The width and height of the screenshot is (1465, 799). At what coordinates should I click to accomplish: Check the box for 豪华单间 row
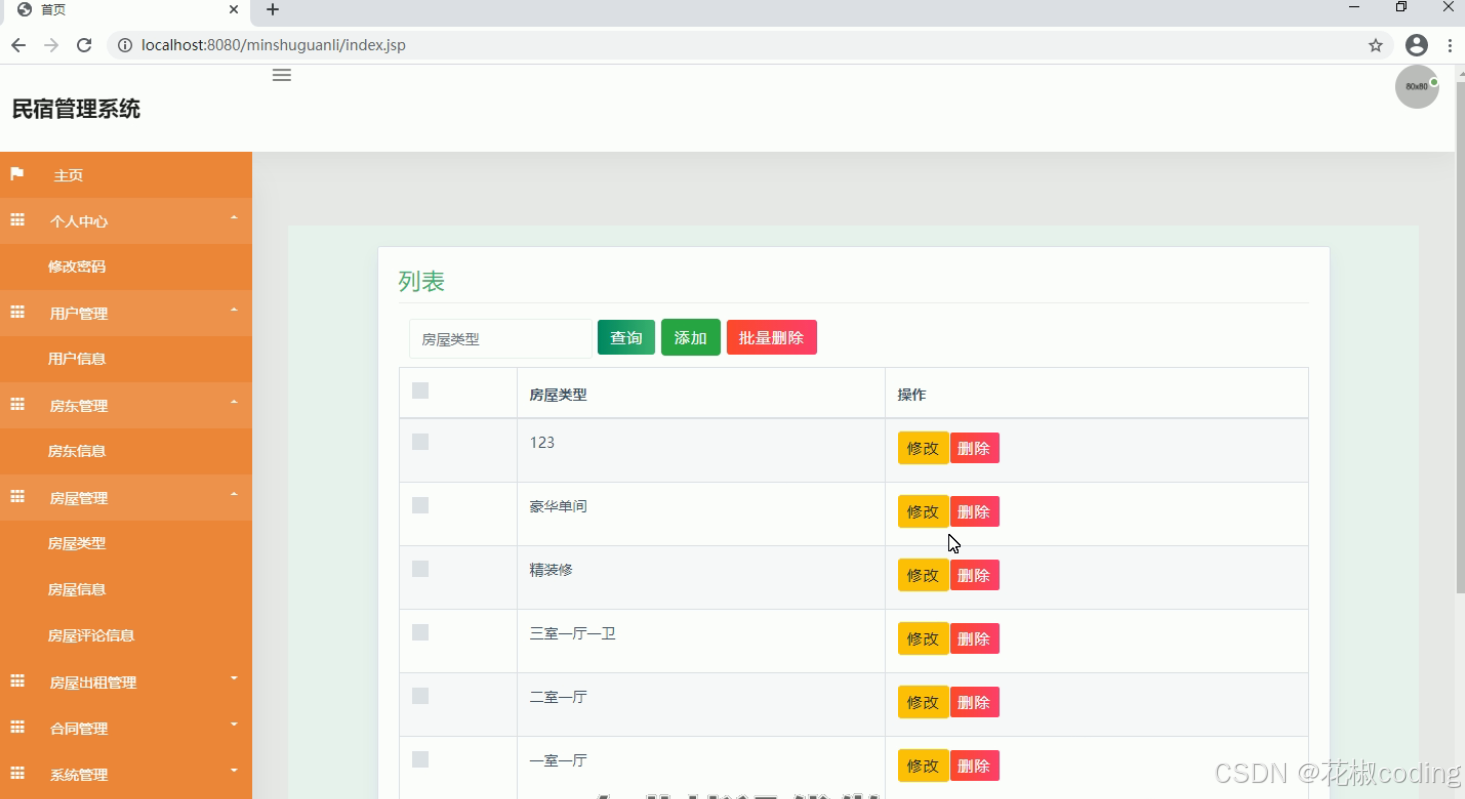point(420,505)
